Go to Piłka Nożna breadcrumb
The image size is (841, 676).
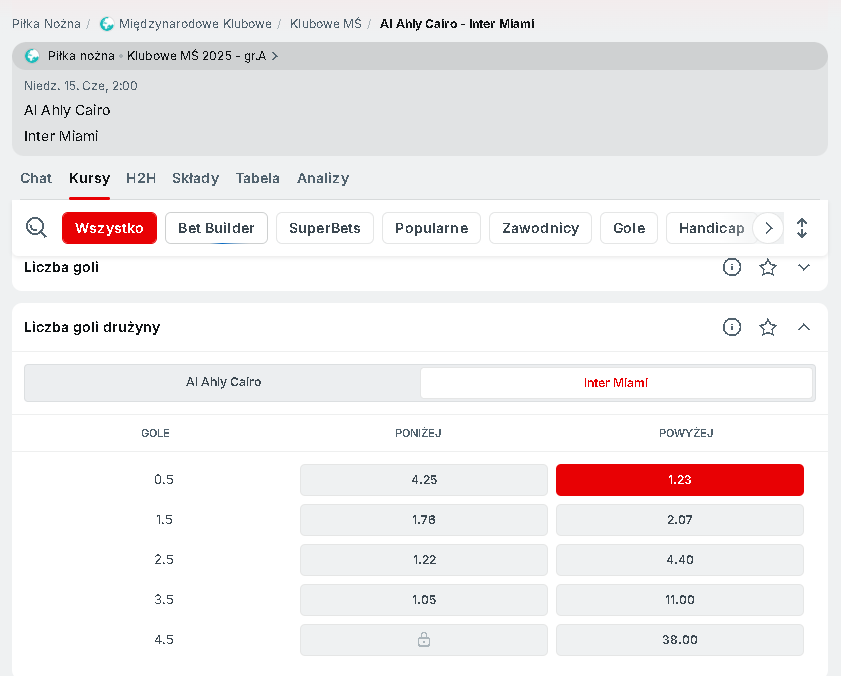click(x=46, y=24)
